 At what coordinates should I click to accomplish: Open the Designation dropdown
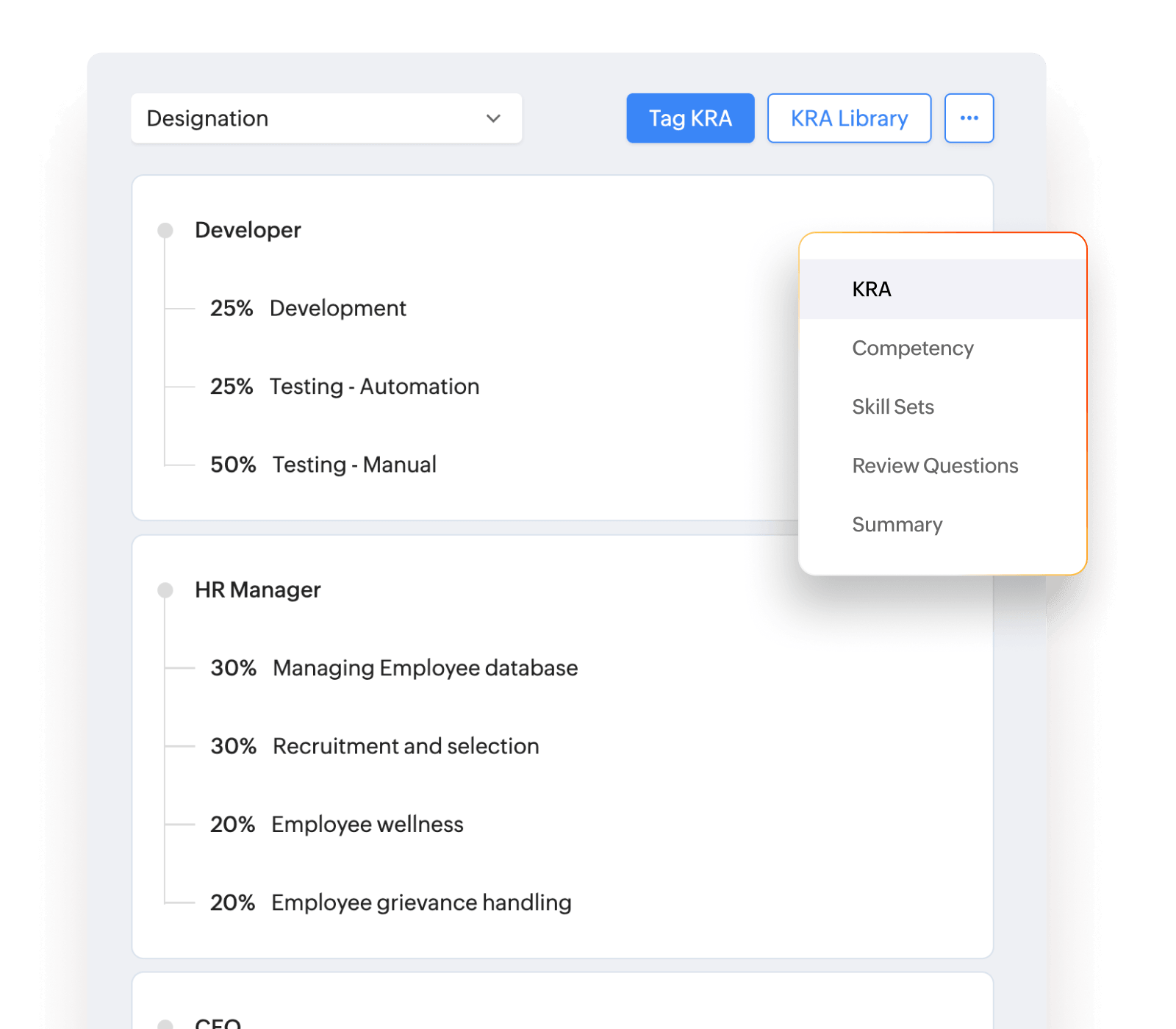[x=326, y=118]
